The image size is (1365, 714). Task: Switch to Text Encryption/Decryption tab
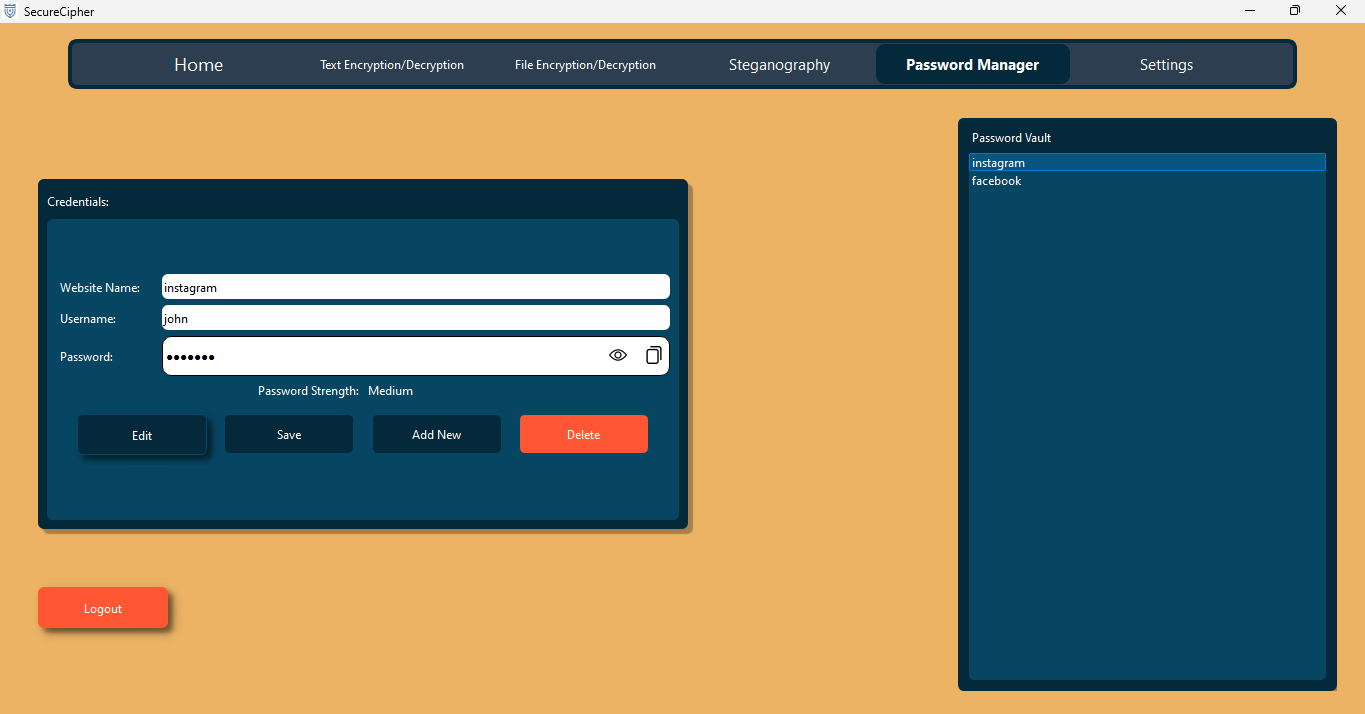[392, 65]
